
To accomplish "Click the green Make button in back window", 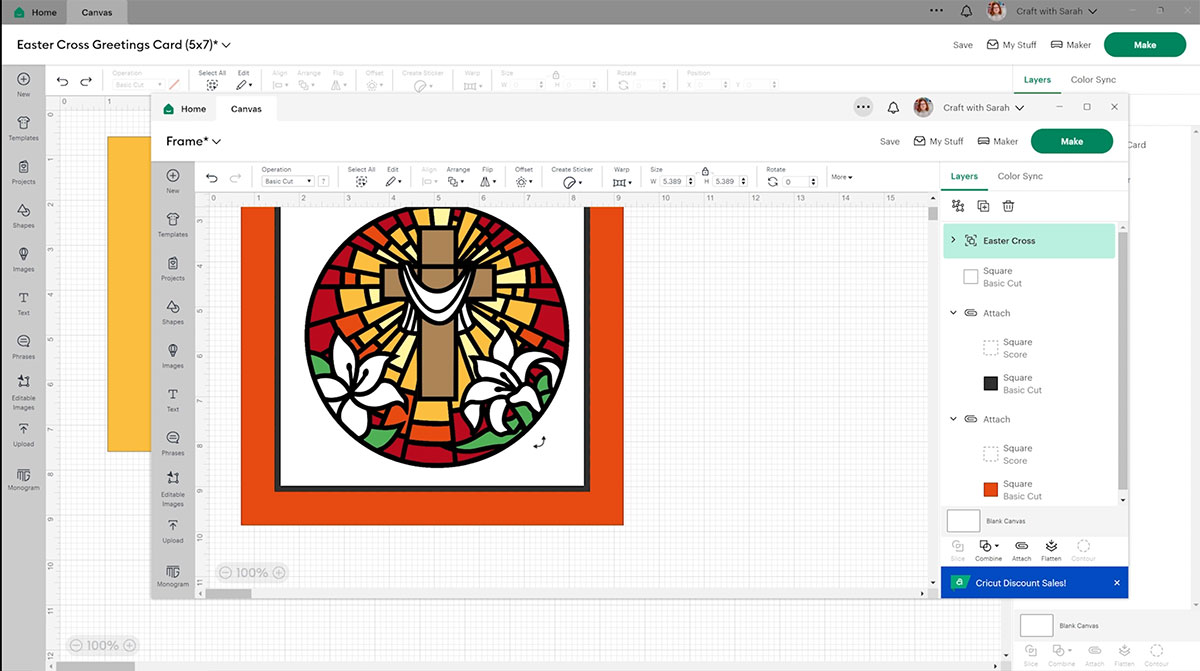I will pyautogui.click(x=1145, y=45).
